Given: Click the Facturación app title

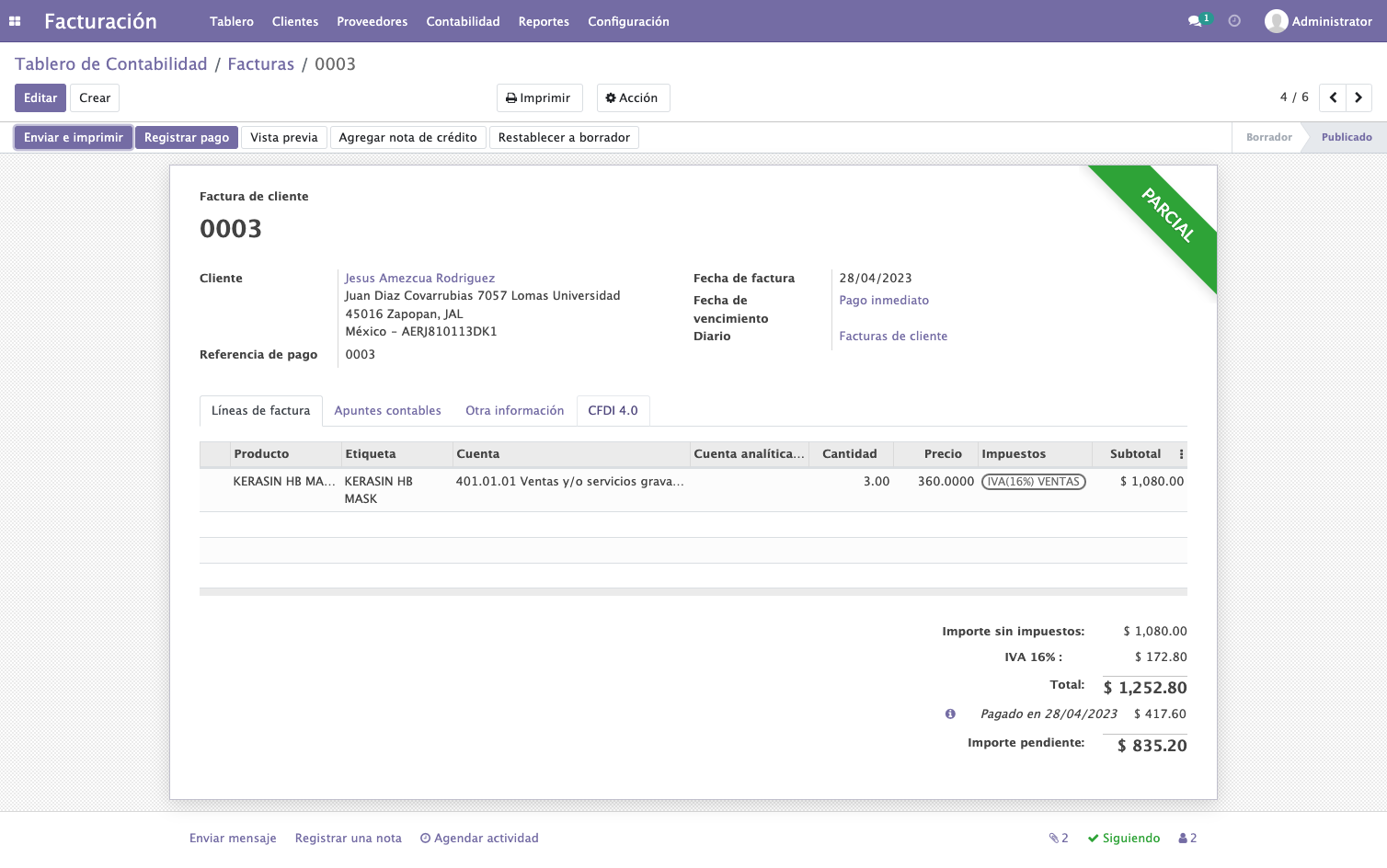Looking at the screenshot, I should tap(100, 21).
